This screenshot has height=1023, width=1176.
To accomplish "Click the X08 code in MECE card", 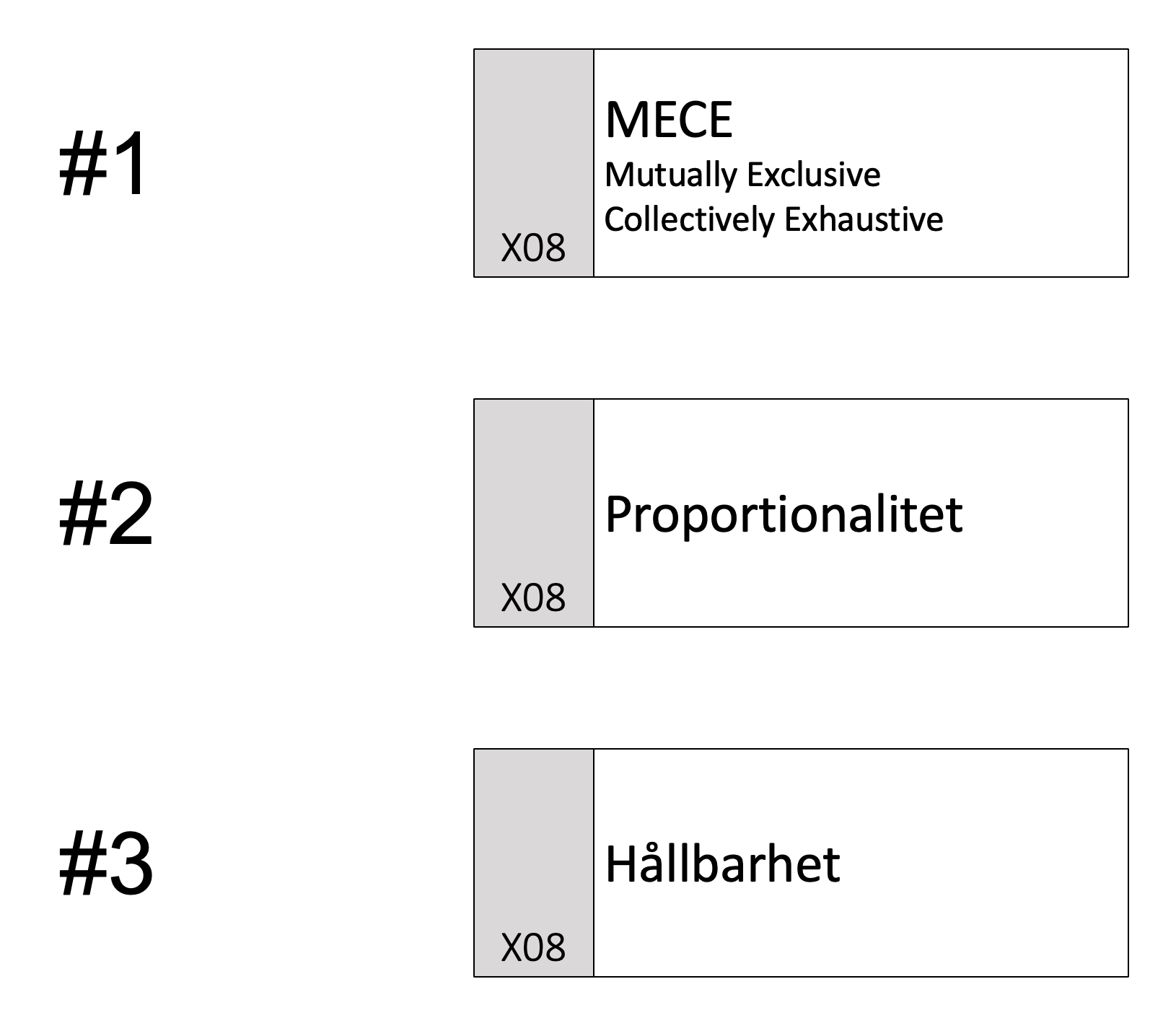I will (x=533, y=248).
